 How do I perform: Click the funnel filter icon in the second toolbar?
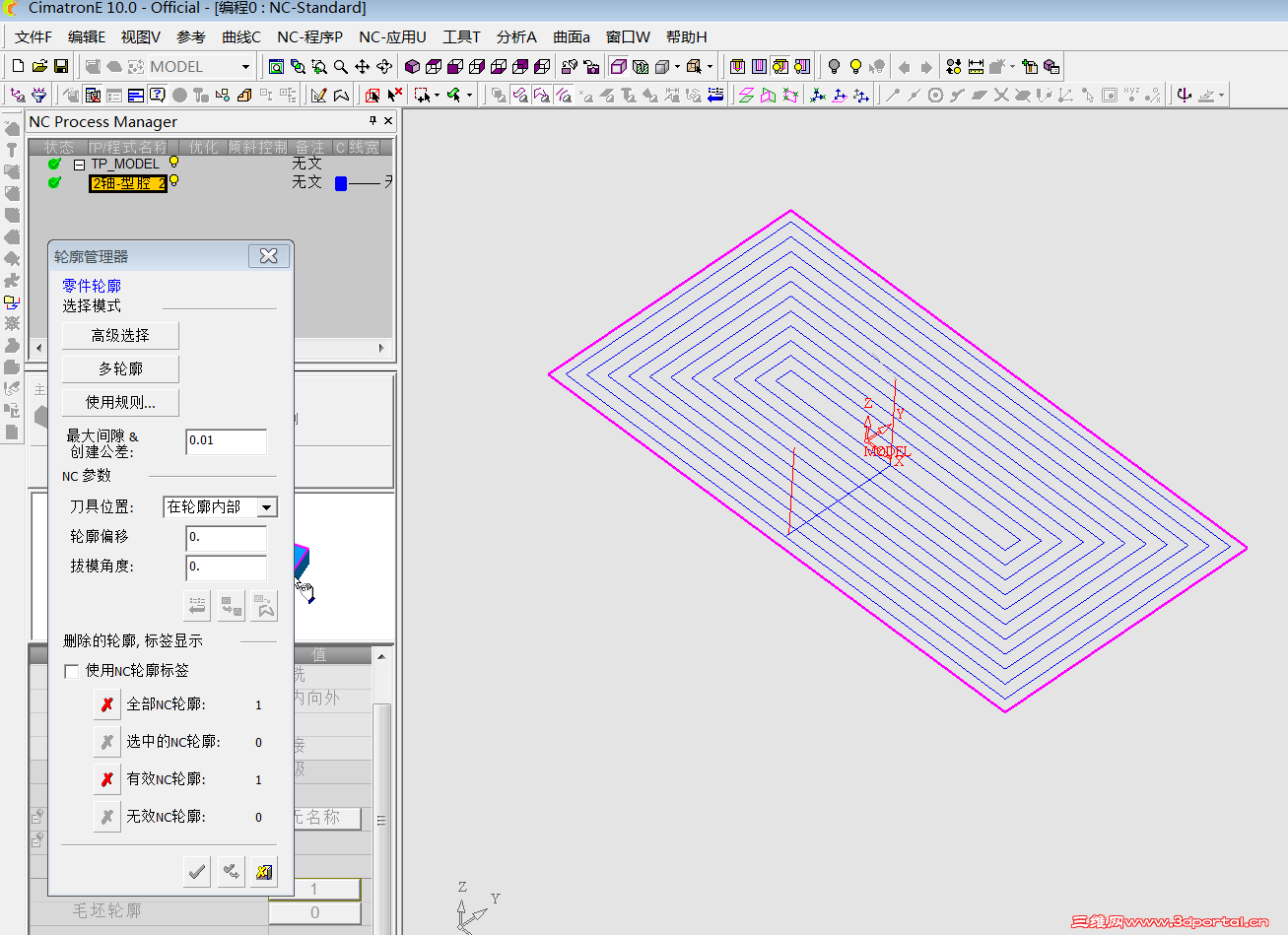[x=39, y=95]
